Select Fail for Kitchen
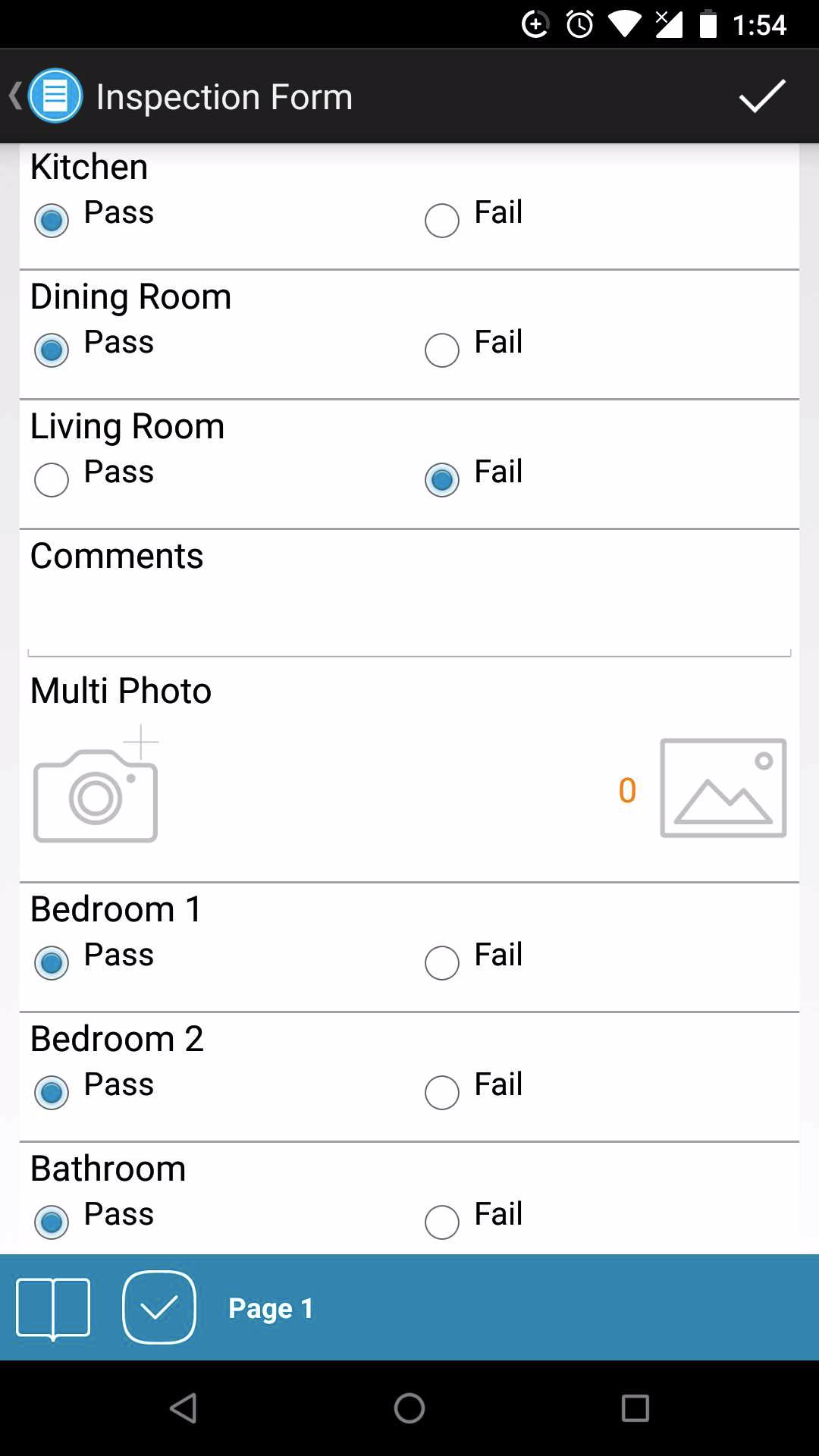 tap(442, 221)
